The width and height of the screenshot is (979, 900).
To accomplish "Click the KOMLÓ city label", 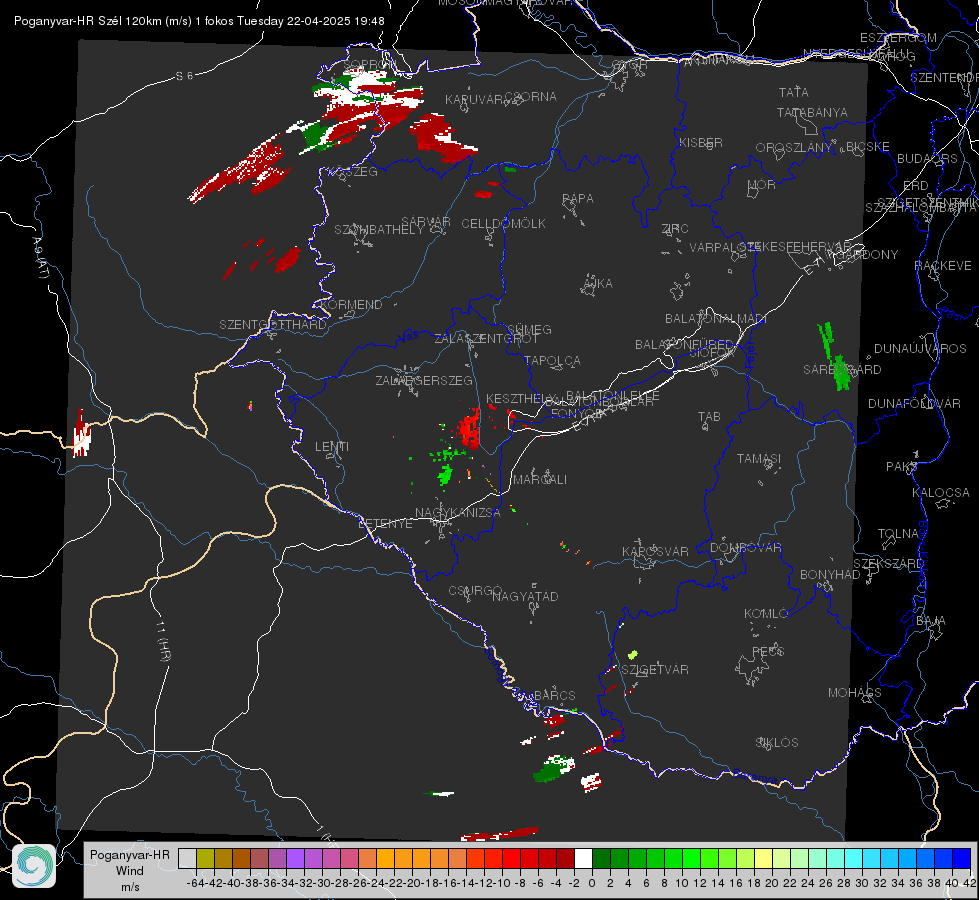I will click(x=766, y=613).
